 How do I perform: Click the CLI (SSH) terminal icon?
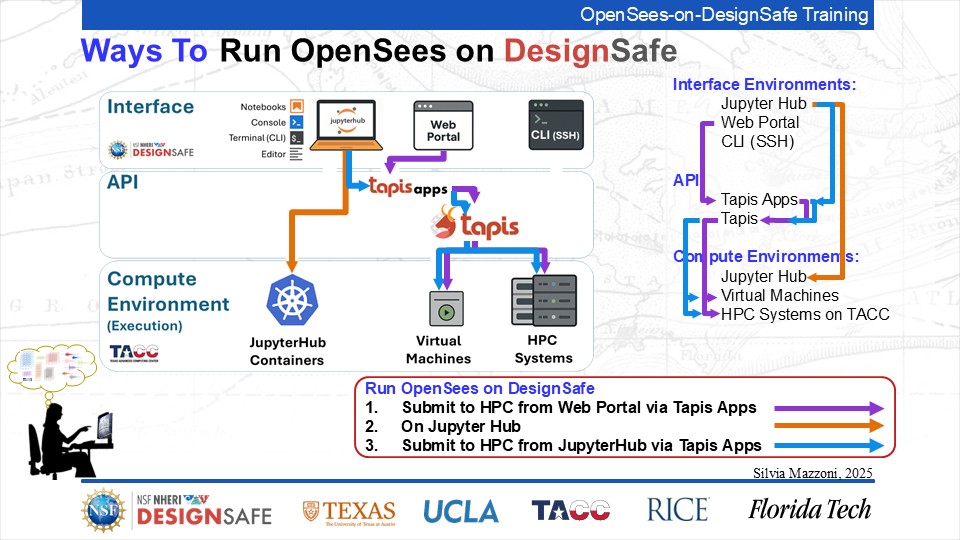(x=556, y=124)
